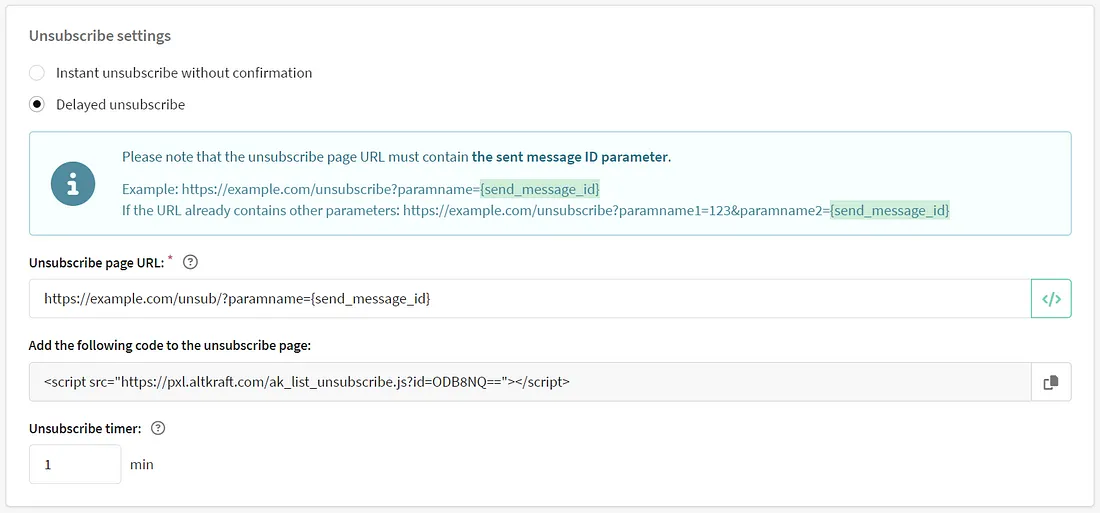Click the 'min' unit label
The height and width of the screenshot is (513, 1100).
[x=142, y=465]
